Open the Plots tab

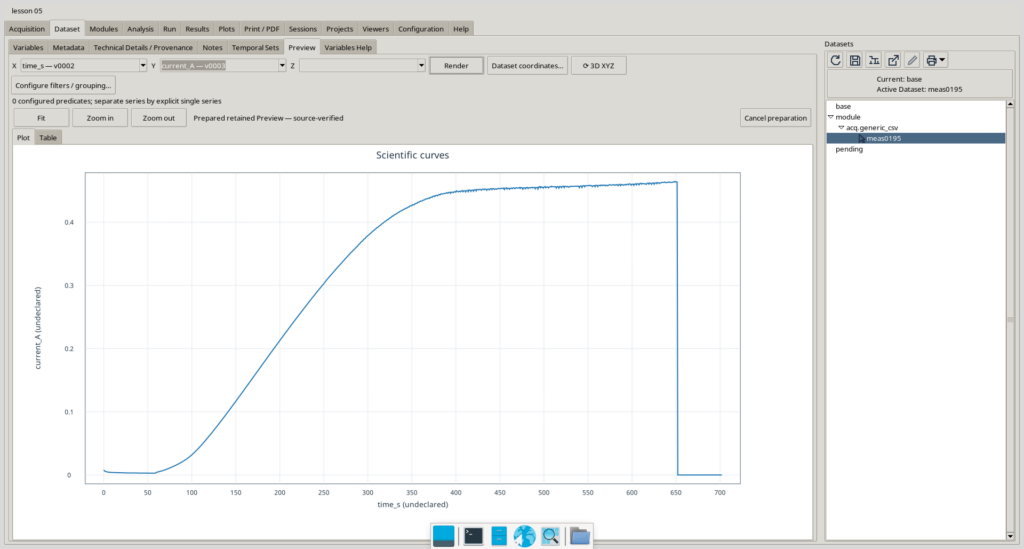227,29
